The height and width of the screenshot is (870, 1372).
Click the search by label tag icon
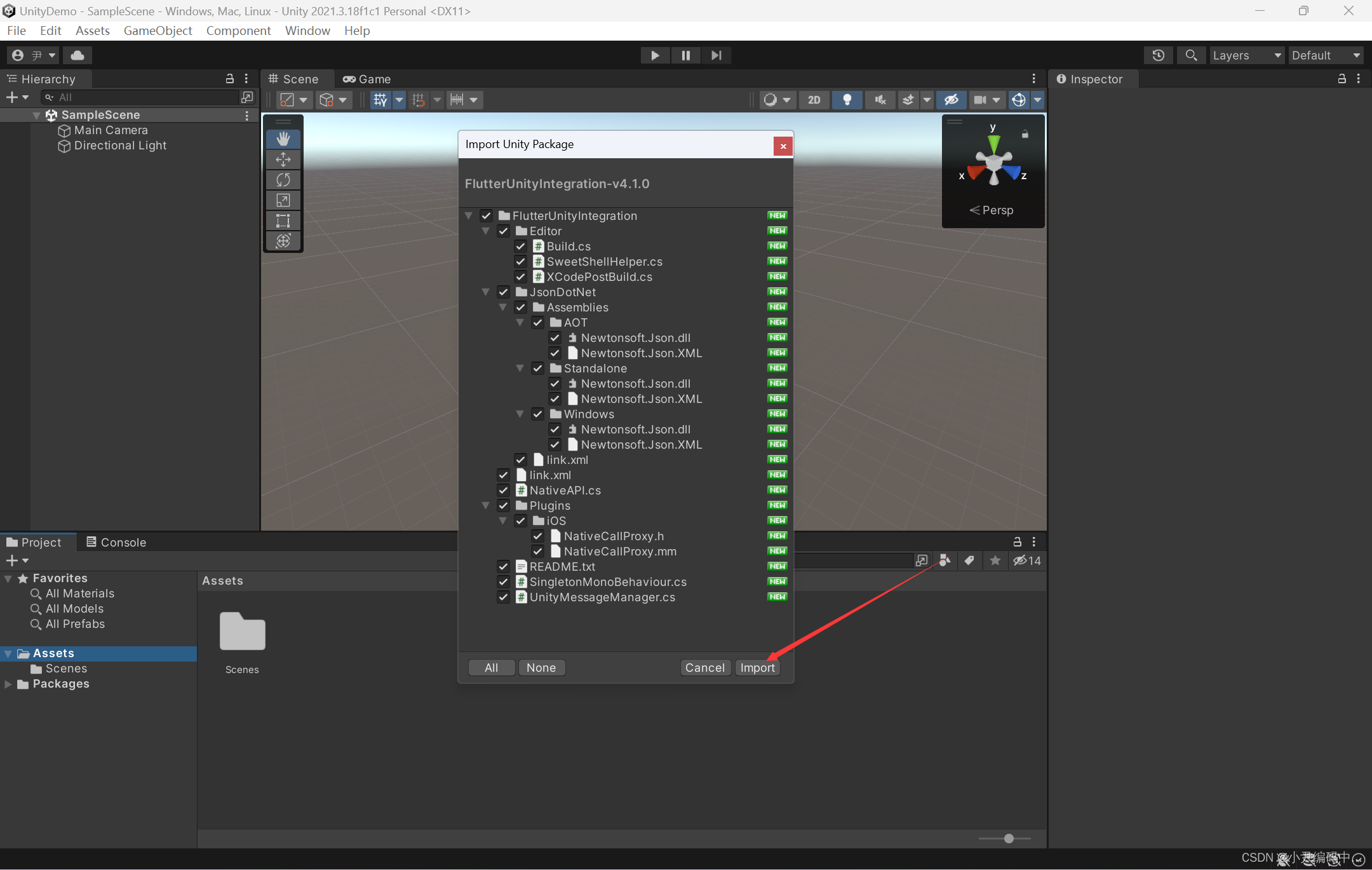tap(969, 561)
